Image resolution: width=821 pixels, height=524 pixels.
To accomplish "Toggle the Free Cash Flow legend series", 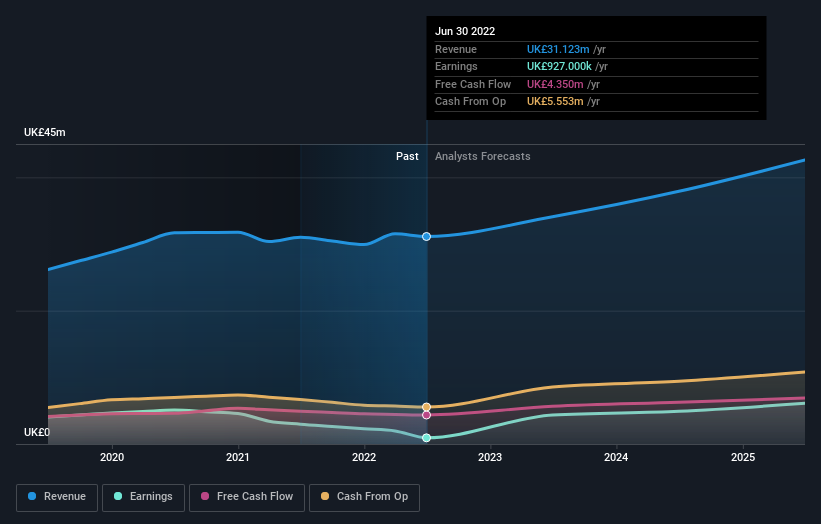I will (247, 497).
